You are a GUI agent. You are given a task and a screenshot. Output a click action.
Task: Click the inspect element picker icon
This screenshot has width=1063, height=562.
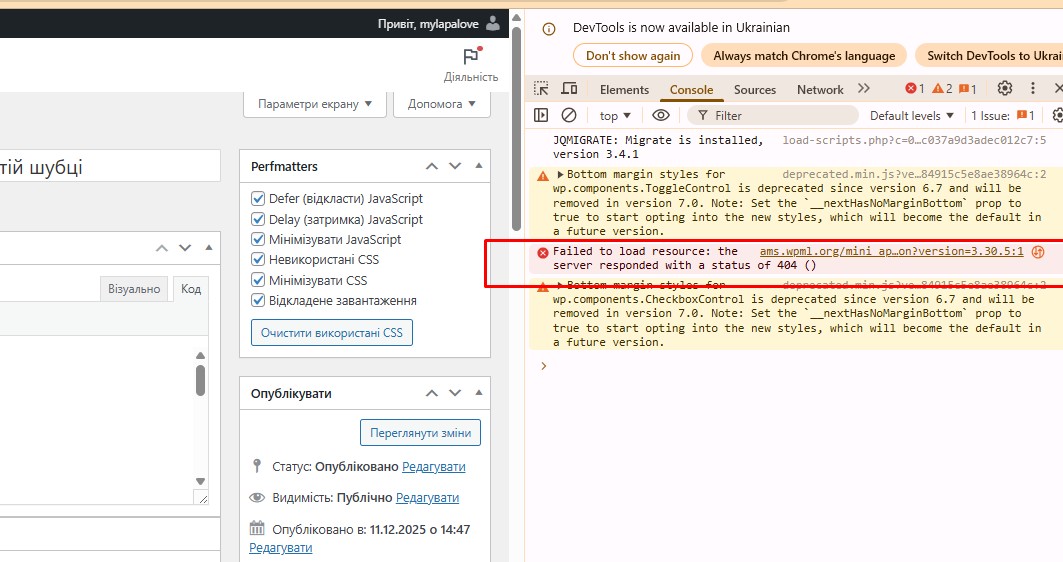[x=541, y=89]
